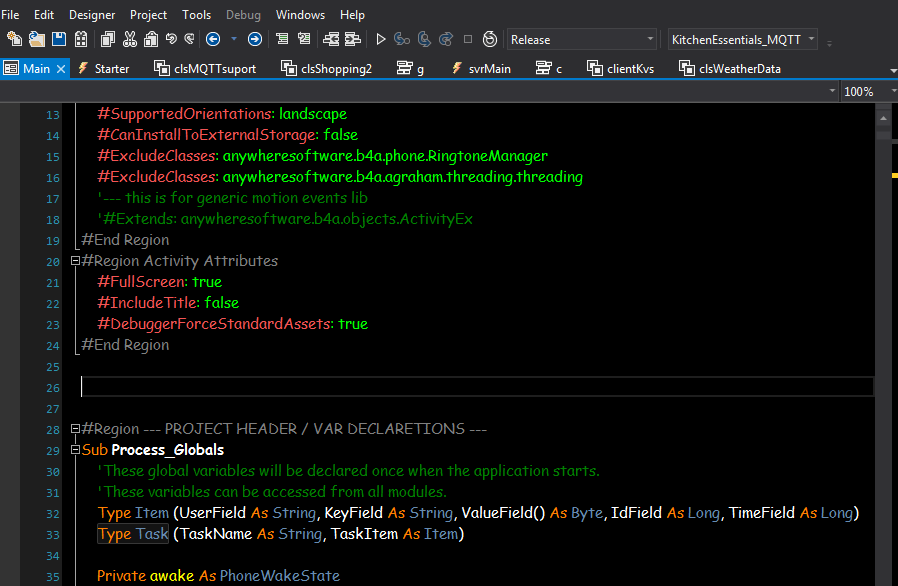Click '#SupportedOrientations: landscape' line

(x=222, y=114)
